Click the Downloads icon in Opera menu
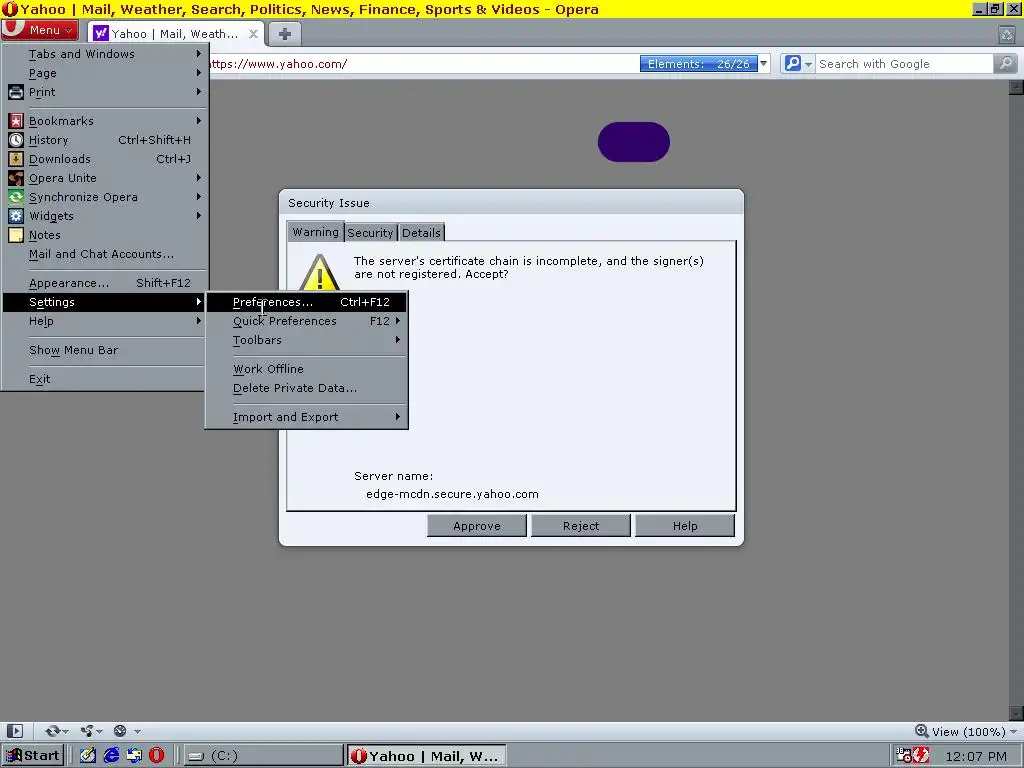1024x768 pixels. [16, 159]
